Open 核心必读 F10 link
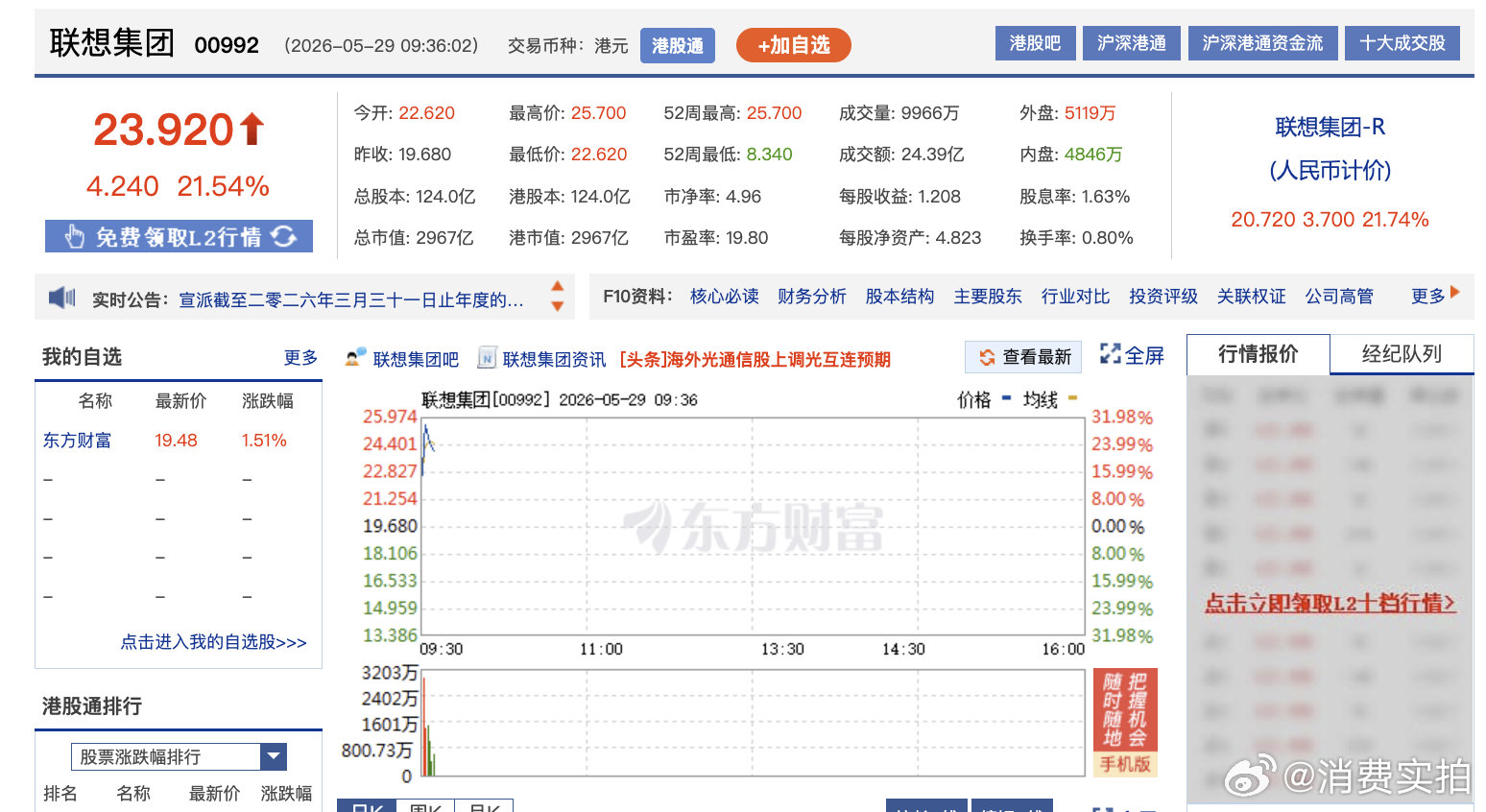This screenshot has width=1486, height=812. 725,297
